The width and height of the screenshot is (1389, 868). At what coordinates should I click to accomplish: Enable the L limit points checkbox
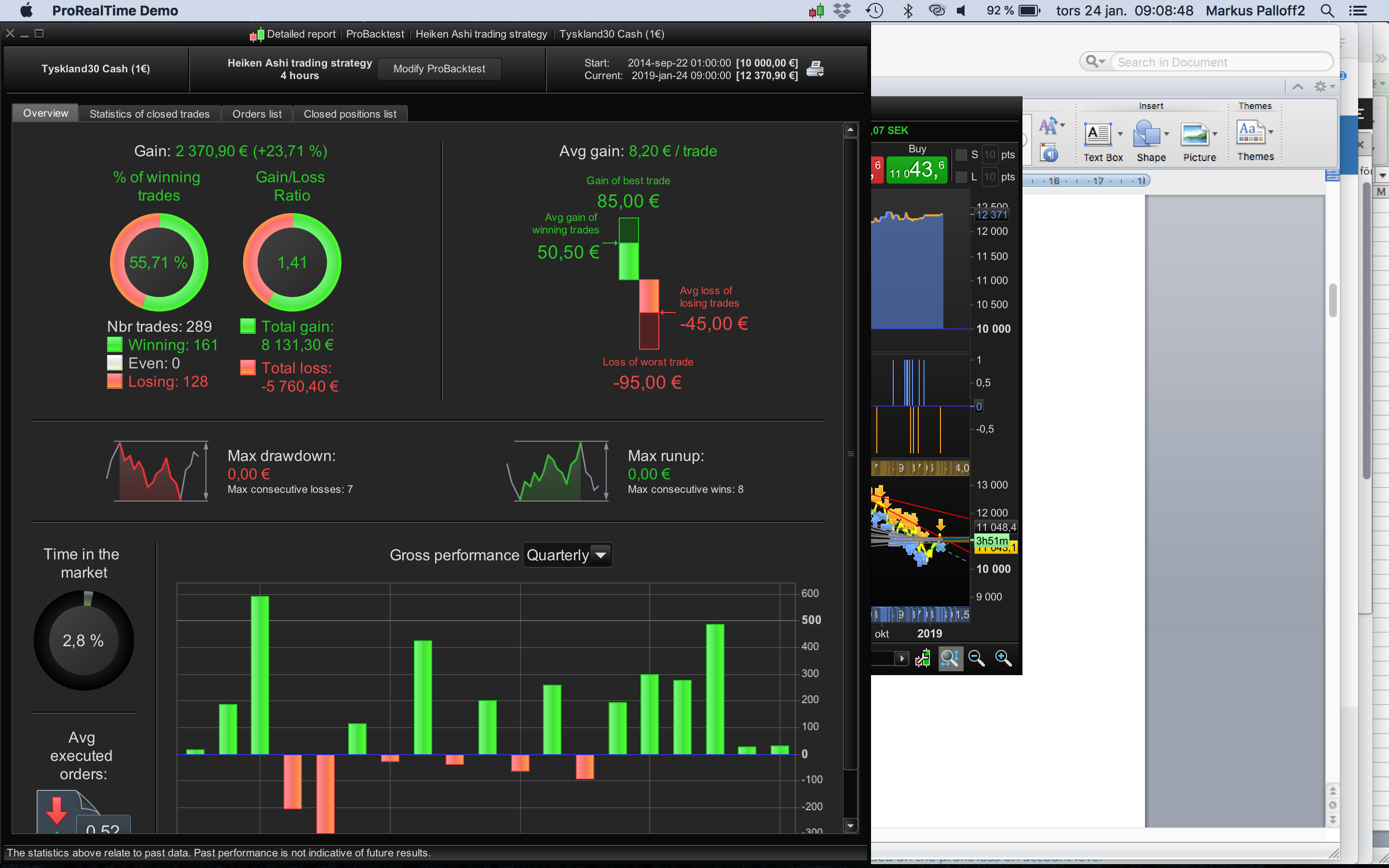tap(961, 177)
